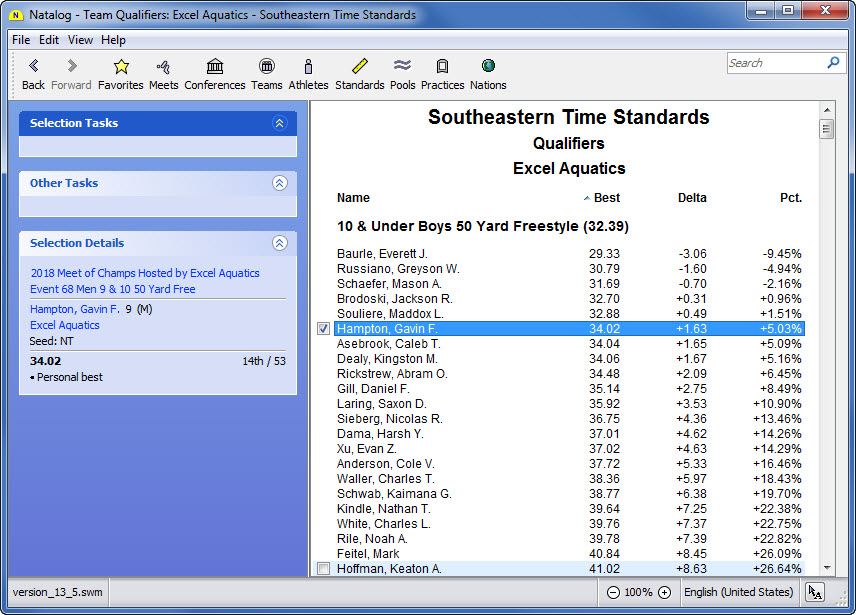
Task: Collapse the Other Tasks panel
Action: pos(279,183)
